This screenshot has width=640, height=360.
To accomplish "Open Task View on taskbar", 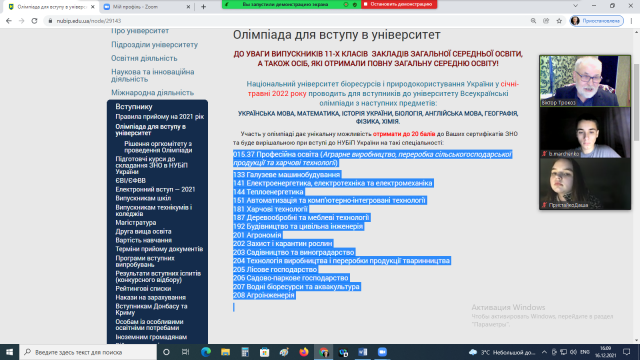I will pyautogui.click(x=185, y=352).
